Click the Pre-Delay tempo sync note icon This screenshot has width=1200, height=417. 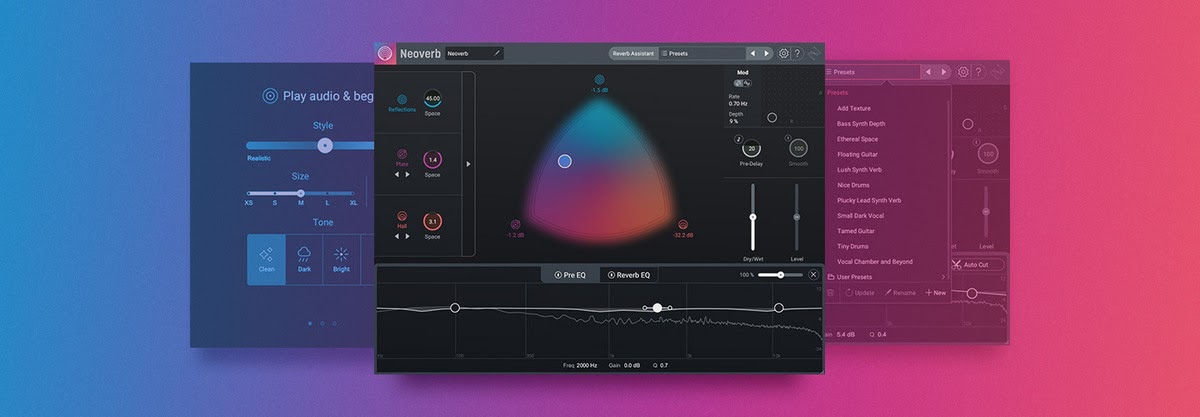click(738, 138)
